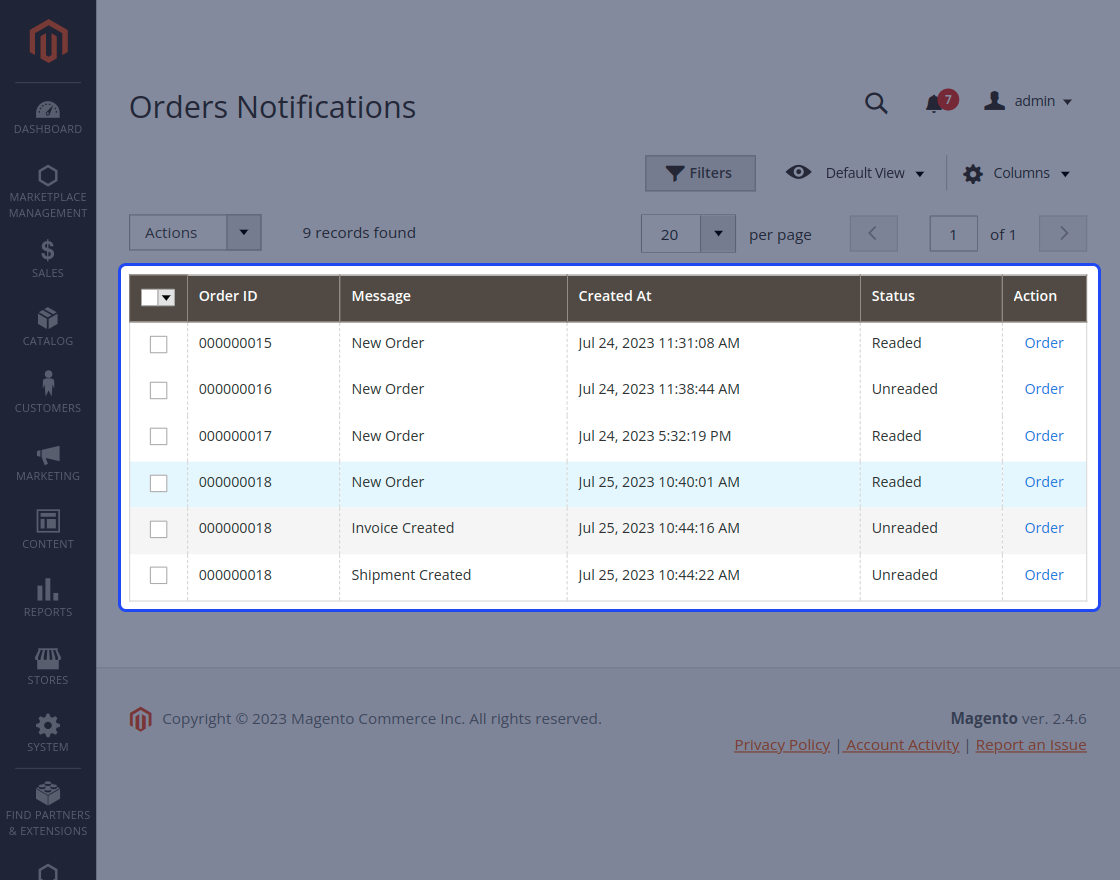The width and height of the screenshot is (1120, 880).
Task: Open Order link for 10:40:01 AM row
Action: click(1044, 482)
